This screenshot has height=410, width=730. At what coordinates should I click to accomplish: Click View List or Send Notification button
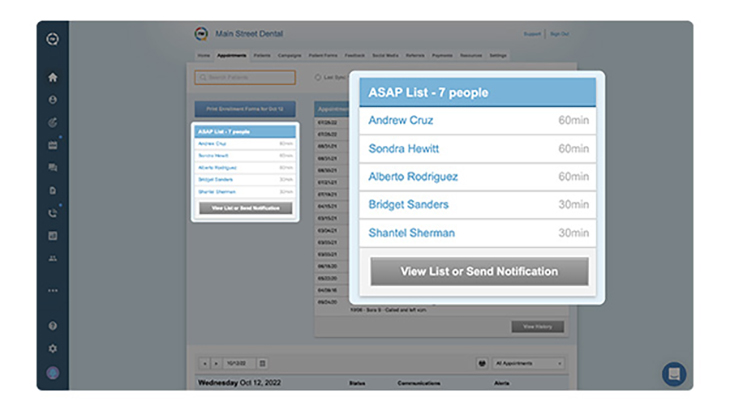coord(479,271)
